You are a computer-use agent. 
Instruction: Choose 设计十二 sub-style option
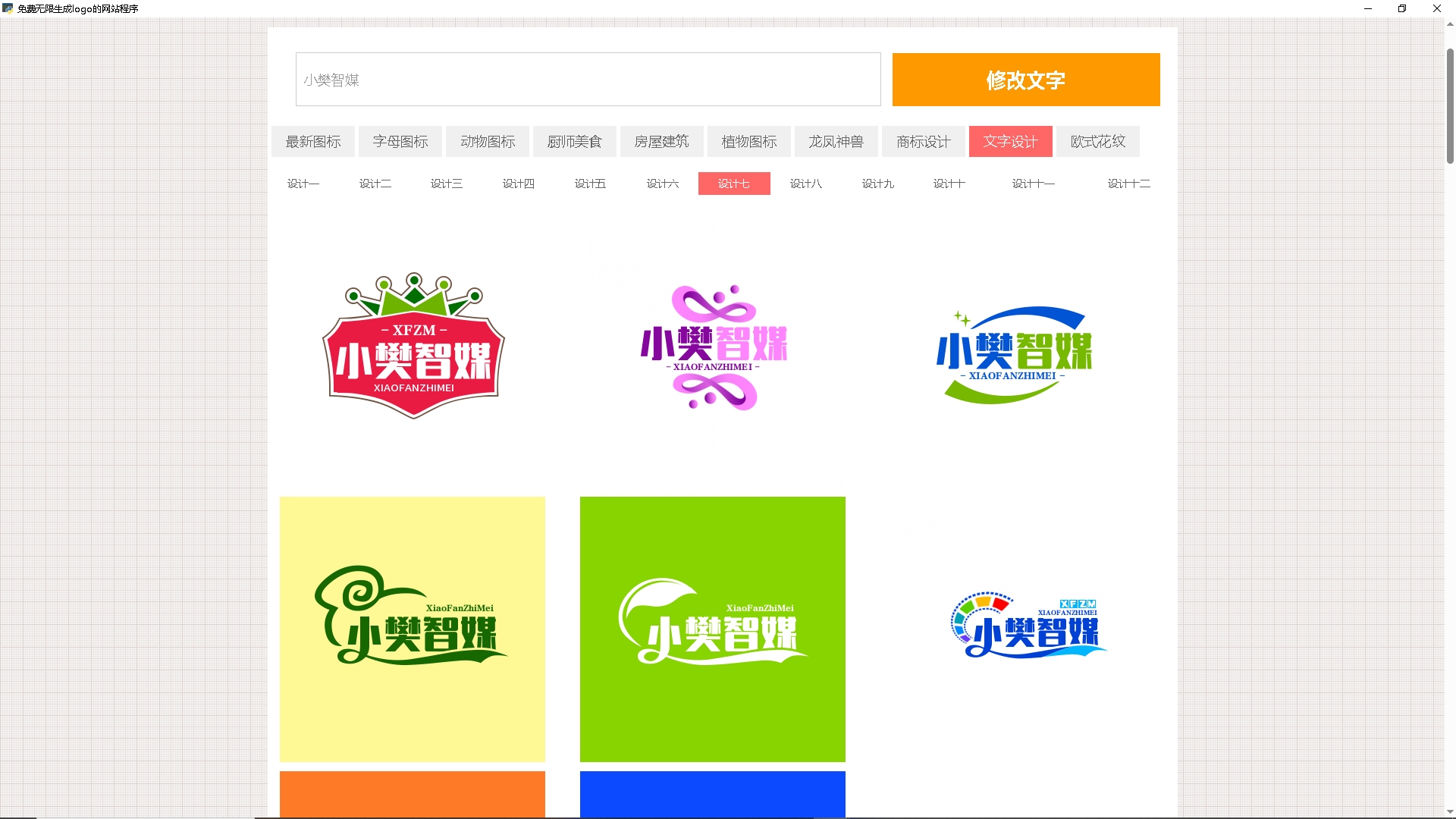click(1128, 184)
